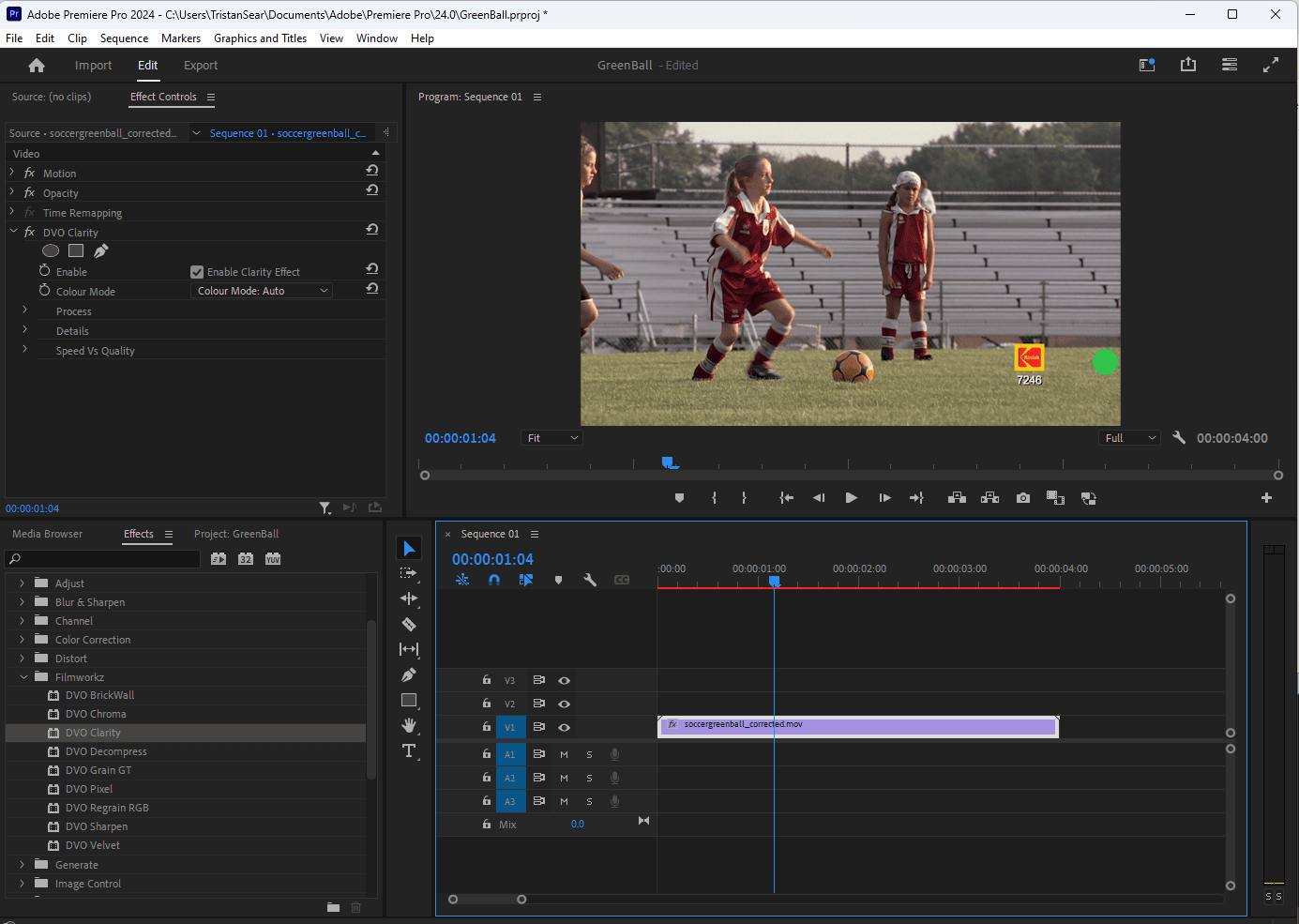Open the Colour Mode dropdown

(x=261, y=290)
